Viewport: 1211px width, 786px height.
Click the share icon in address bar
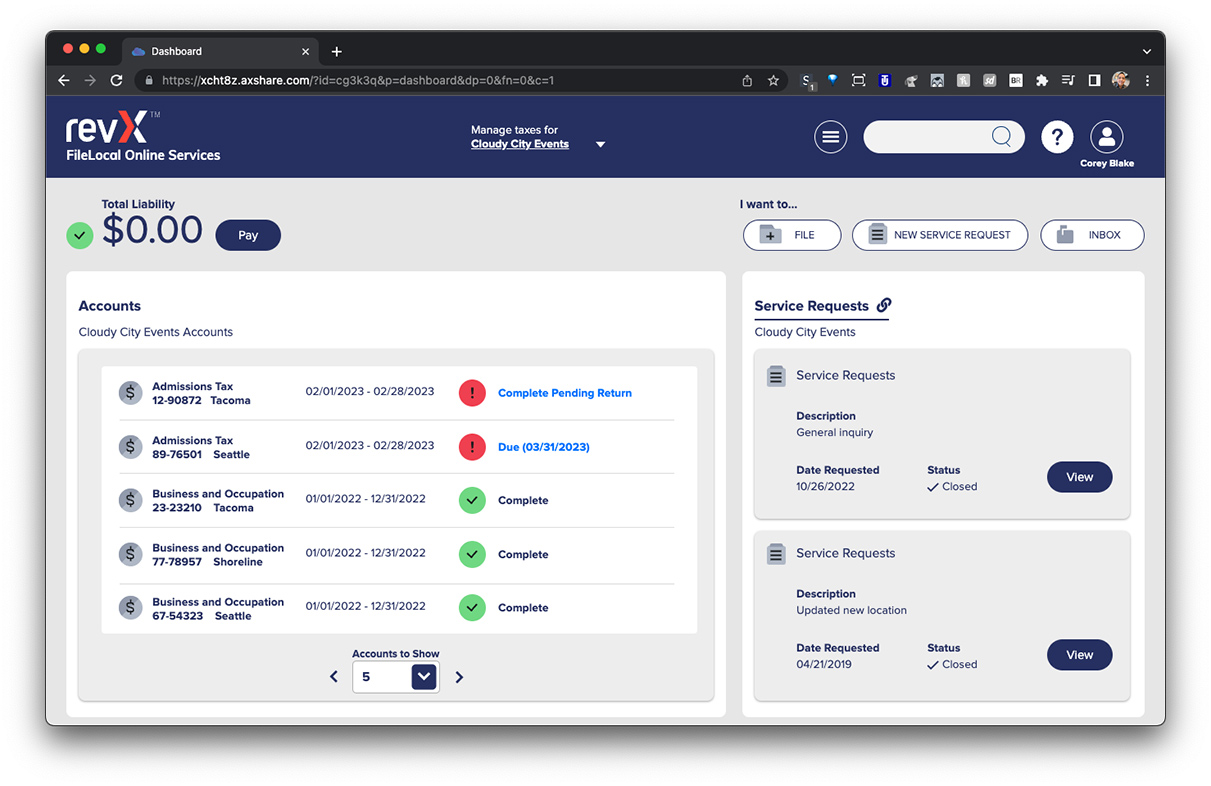tap(747, 81)
